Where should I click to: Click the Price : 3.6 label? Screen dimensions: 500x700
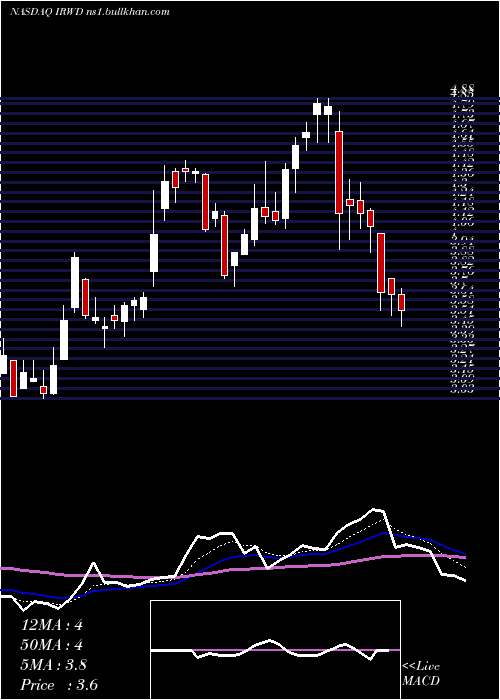59,685
